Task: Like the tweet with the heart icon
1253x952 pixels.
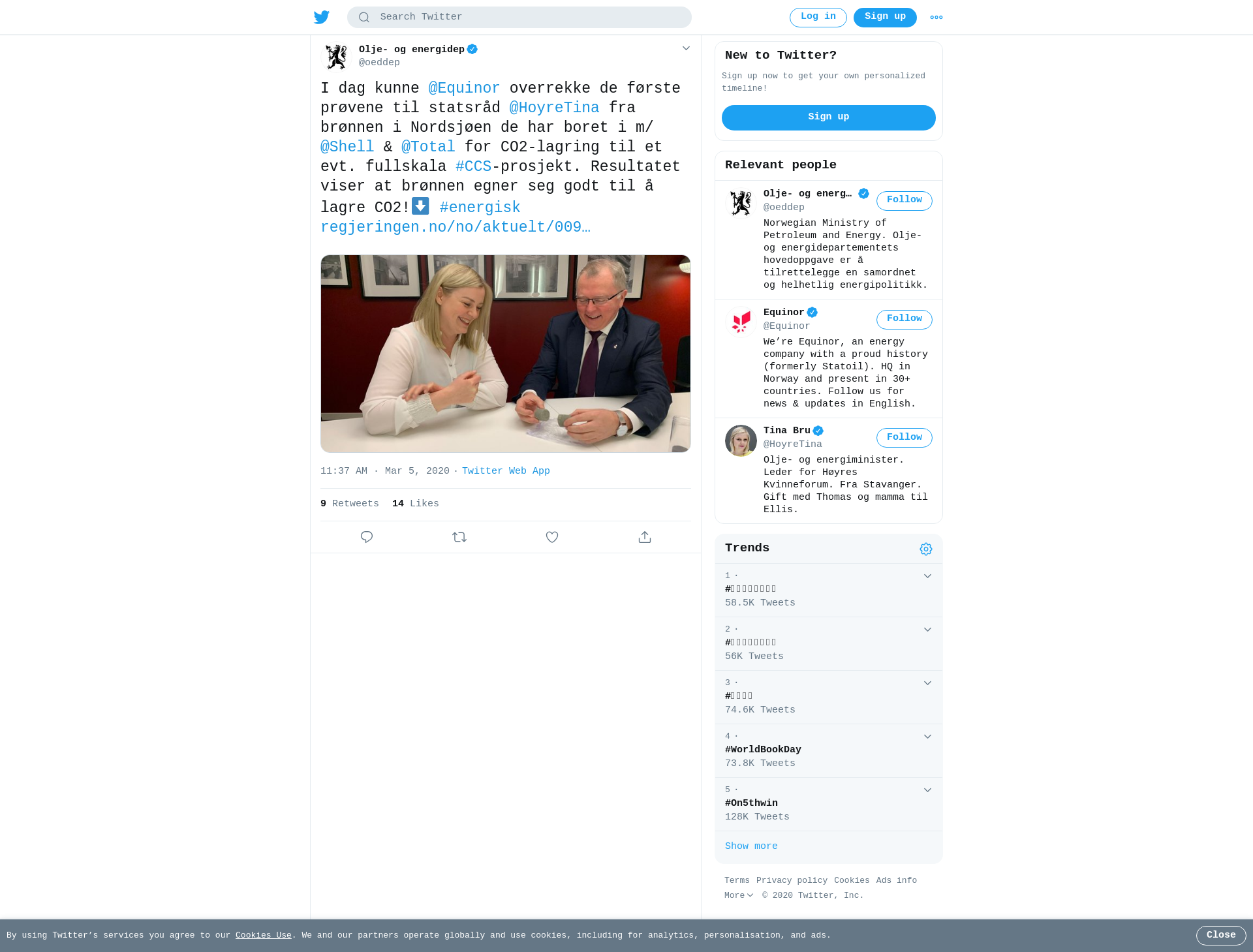Action: tap(552, 537)
